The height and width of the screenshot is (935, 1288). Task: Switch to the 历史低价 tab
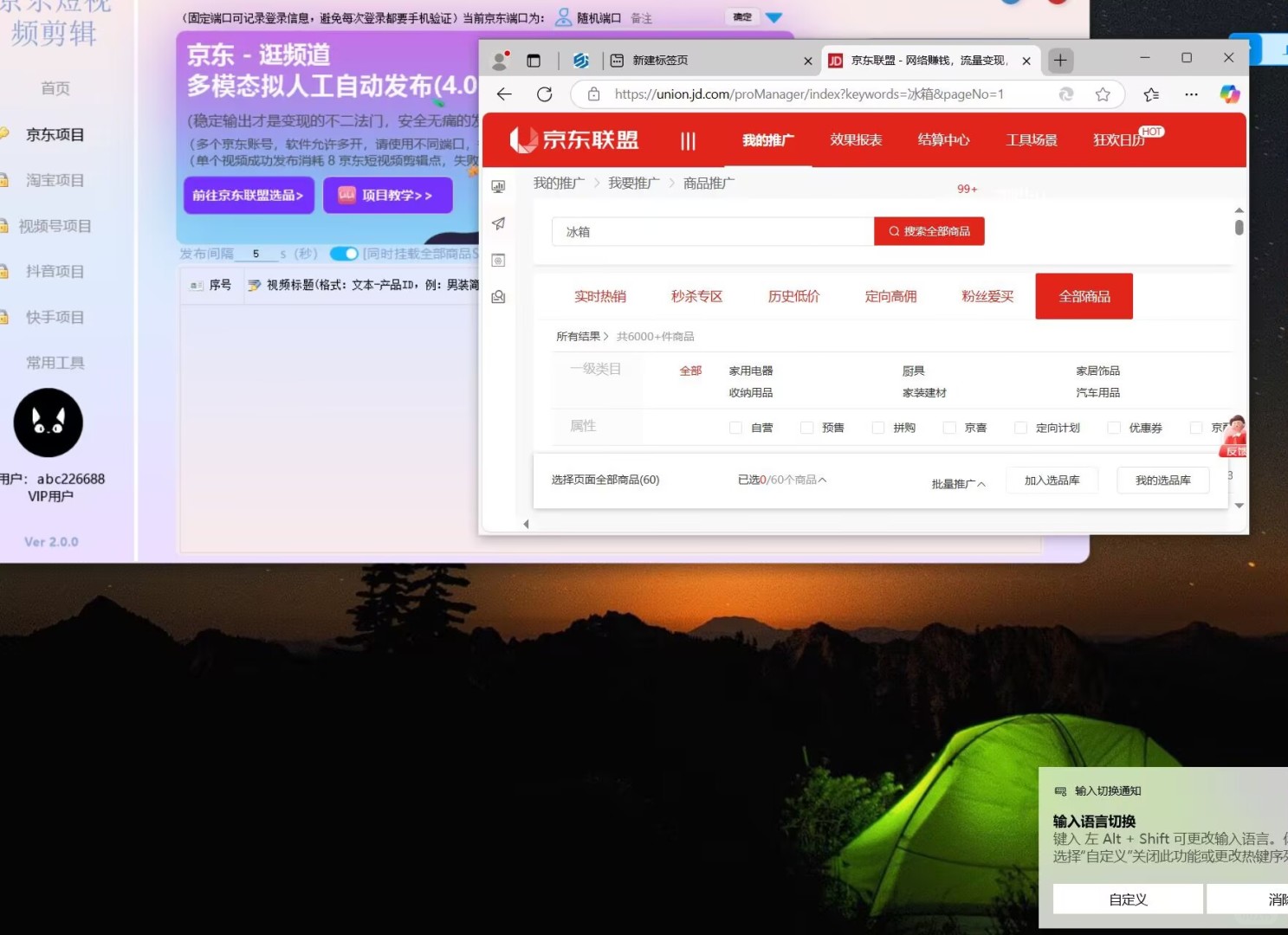pyautogui.click(x=794, y=296)
